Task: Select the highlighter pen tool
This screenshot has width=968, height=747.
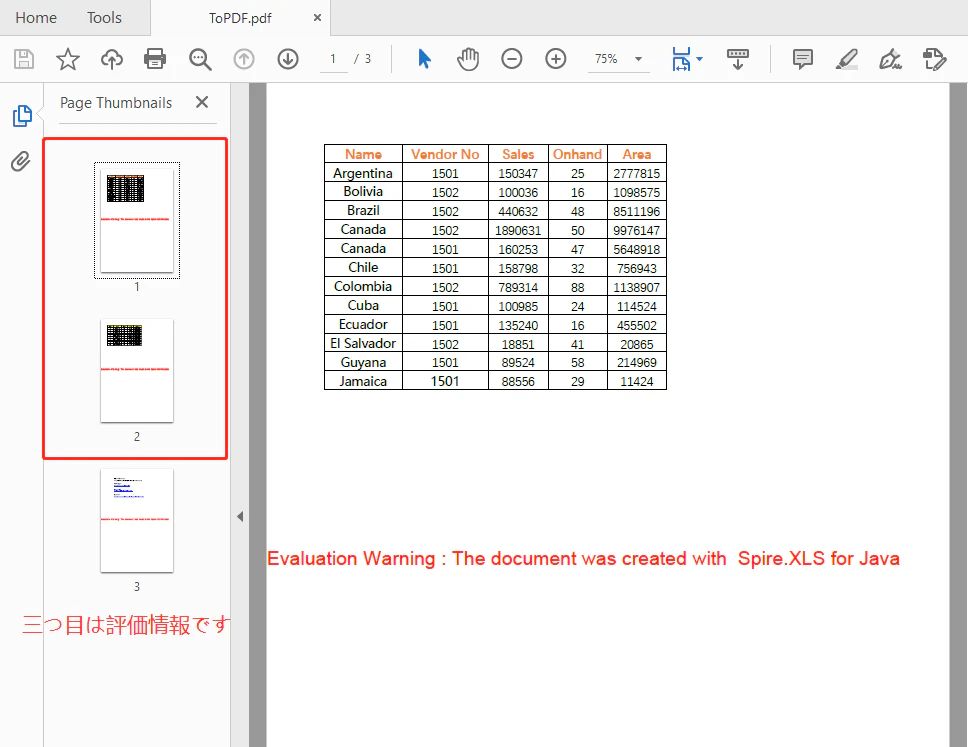Action: tap(846, 59)
